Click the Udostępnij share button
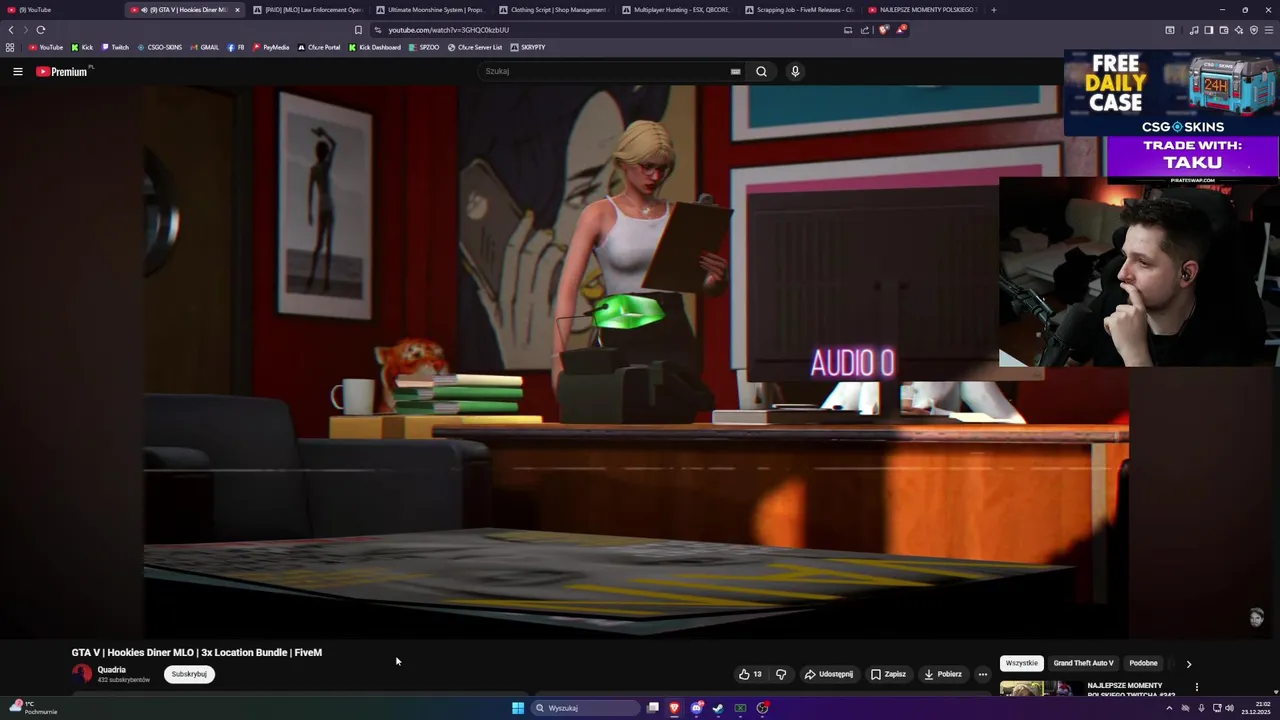 click(829, 674)
